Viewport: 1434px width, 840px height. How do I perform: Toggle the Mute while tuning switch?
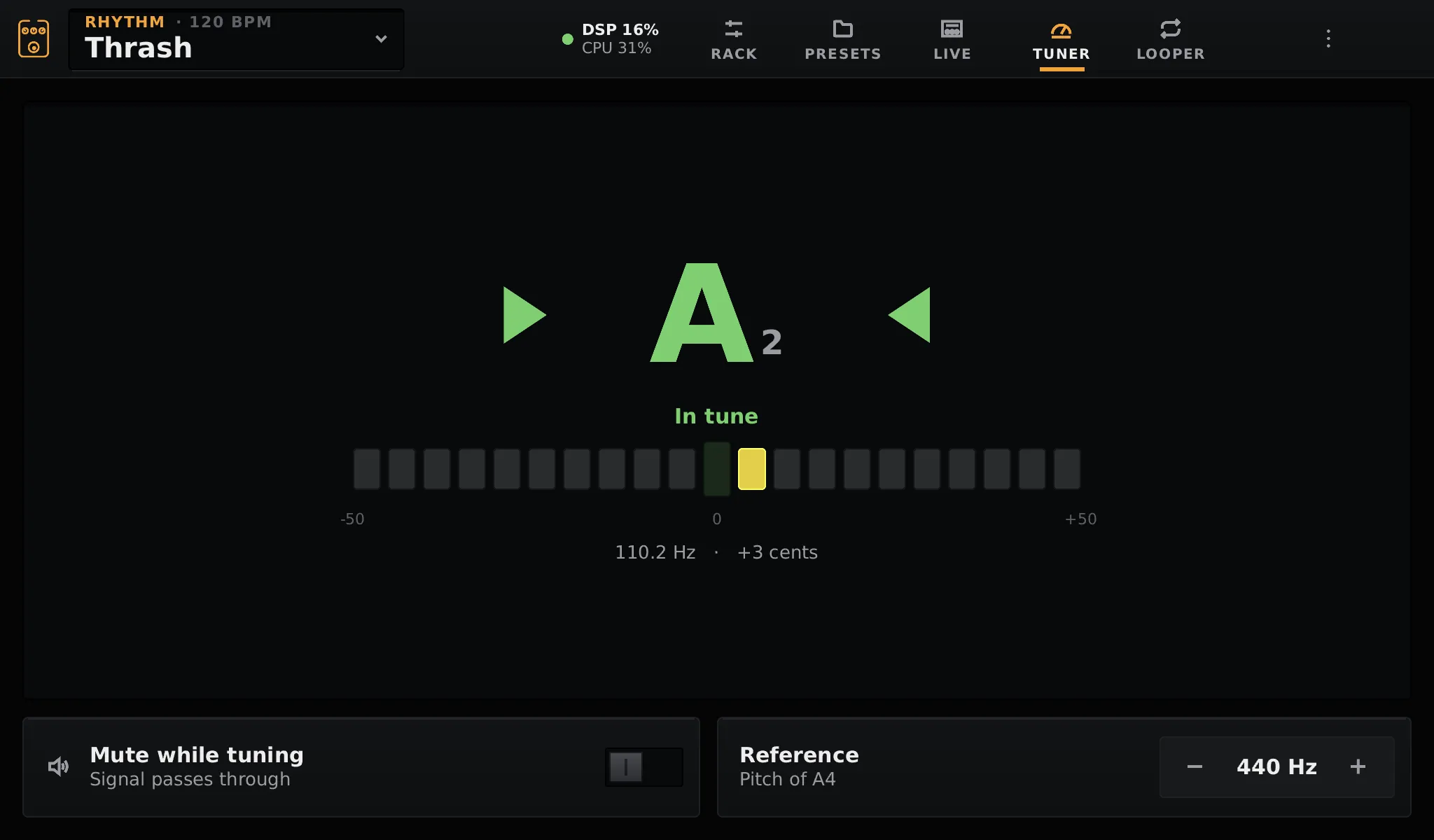(644, 767)
